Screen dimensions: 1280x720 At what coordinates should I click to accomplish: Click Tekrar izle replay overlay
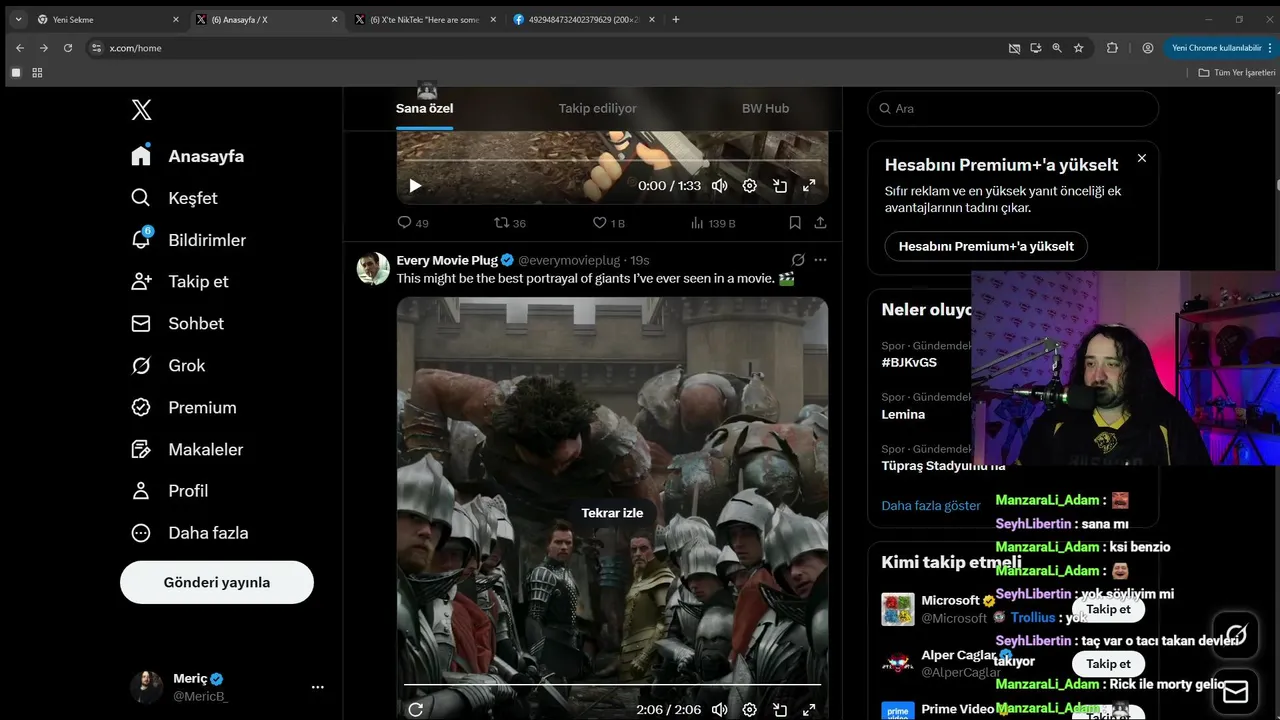[x=612, y=513]
